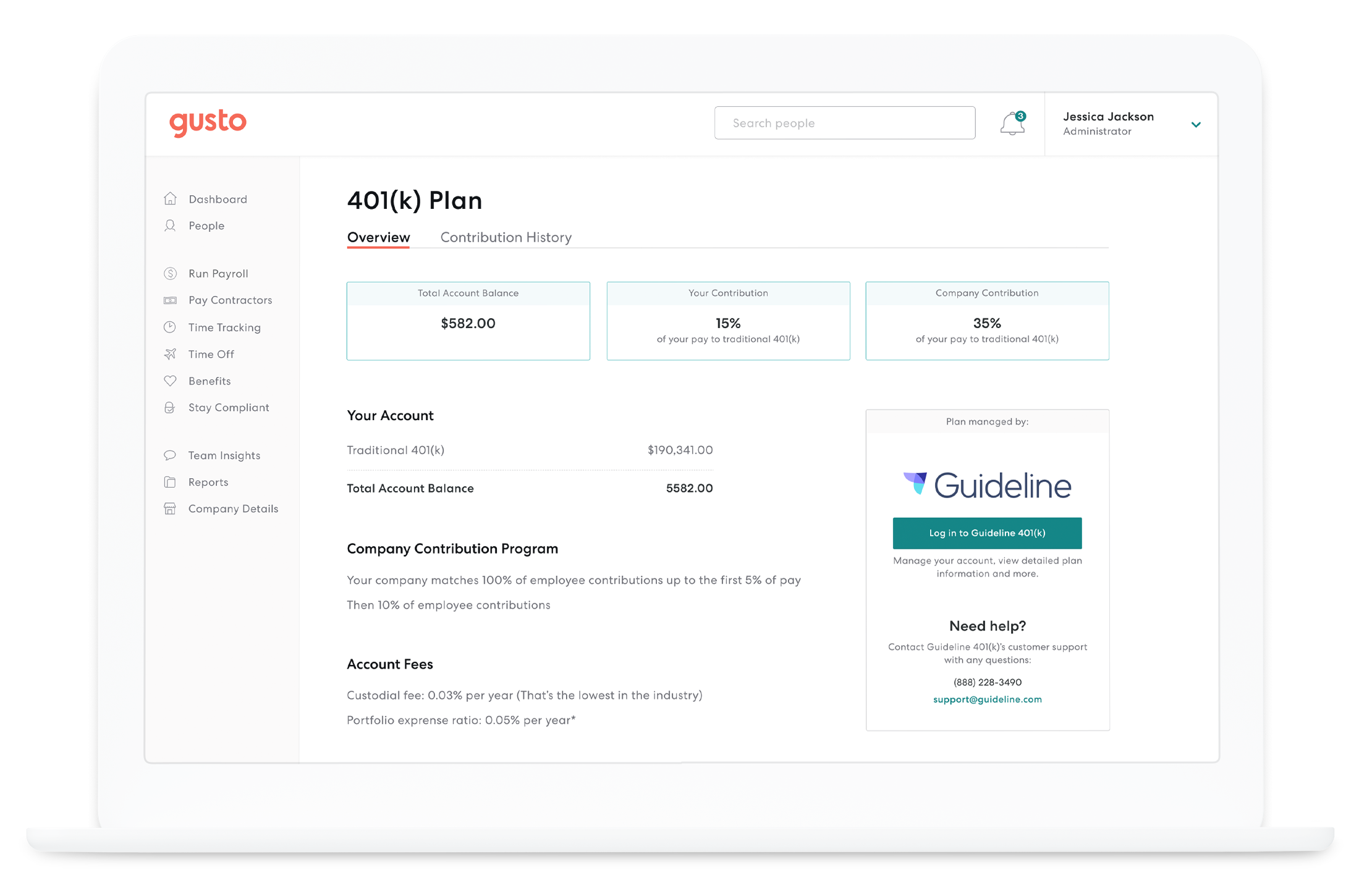The width and height of the screenshot is (1359, 896).
Task: Select the Overview tab
Action: (x=378, y=237)
